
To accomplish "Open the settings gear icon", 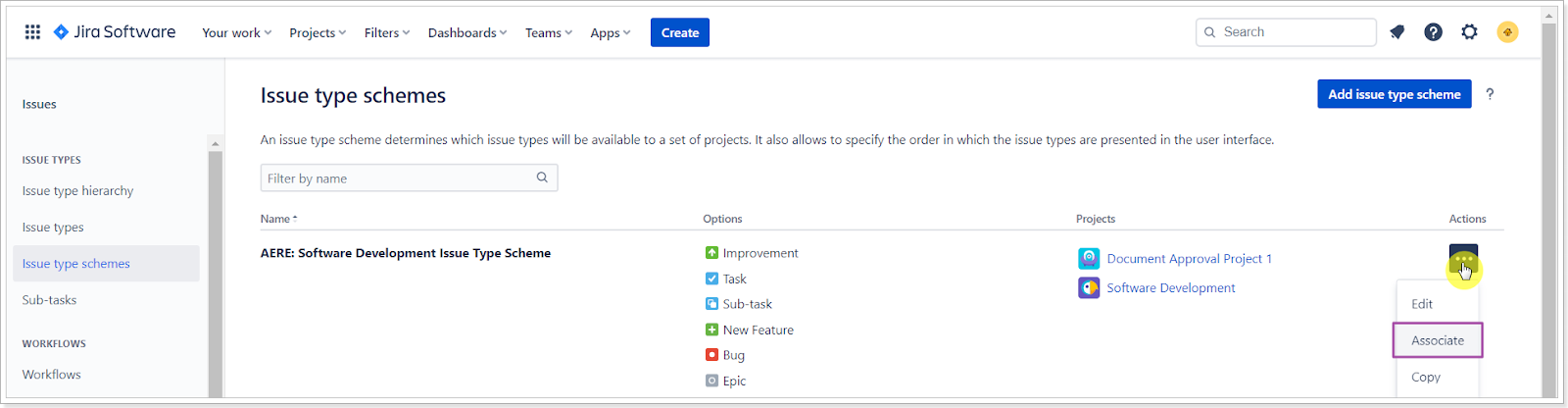I will click(x=1469, y=32).
